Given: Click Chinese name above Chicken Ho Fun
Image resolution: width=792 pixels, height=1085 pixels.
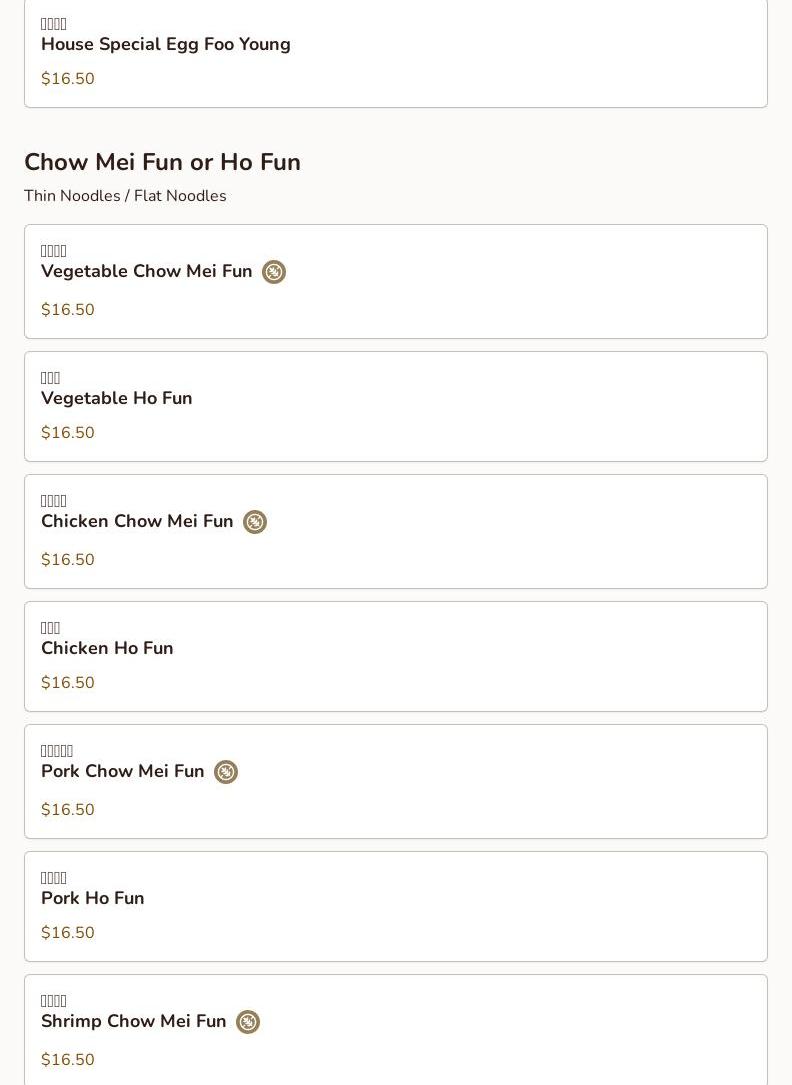Looking at the screenshot, I should point(50,628).
